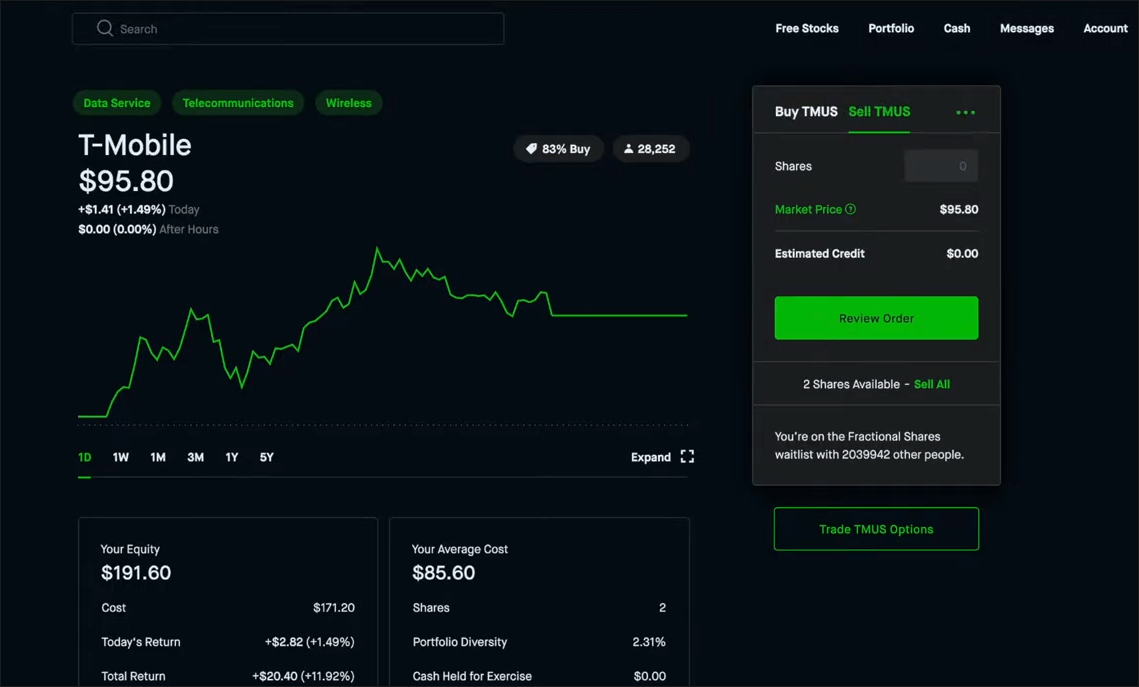1139x687 pixels.
Task: Go to Portfolio
Action: click(x=891, y=28)
